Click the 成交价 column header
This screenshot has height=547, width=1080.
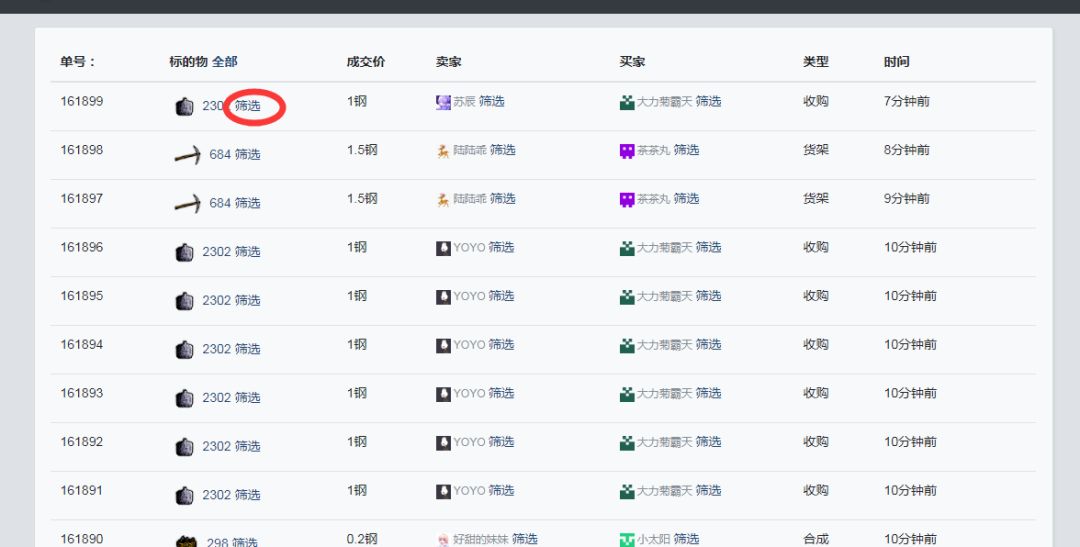[366, 62]
